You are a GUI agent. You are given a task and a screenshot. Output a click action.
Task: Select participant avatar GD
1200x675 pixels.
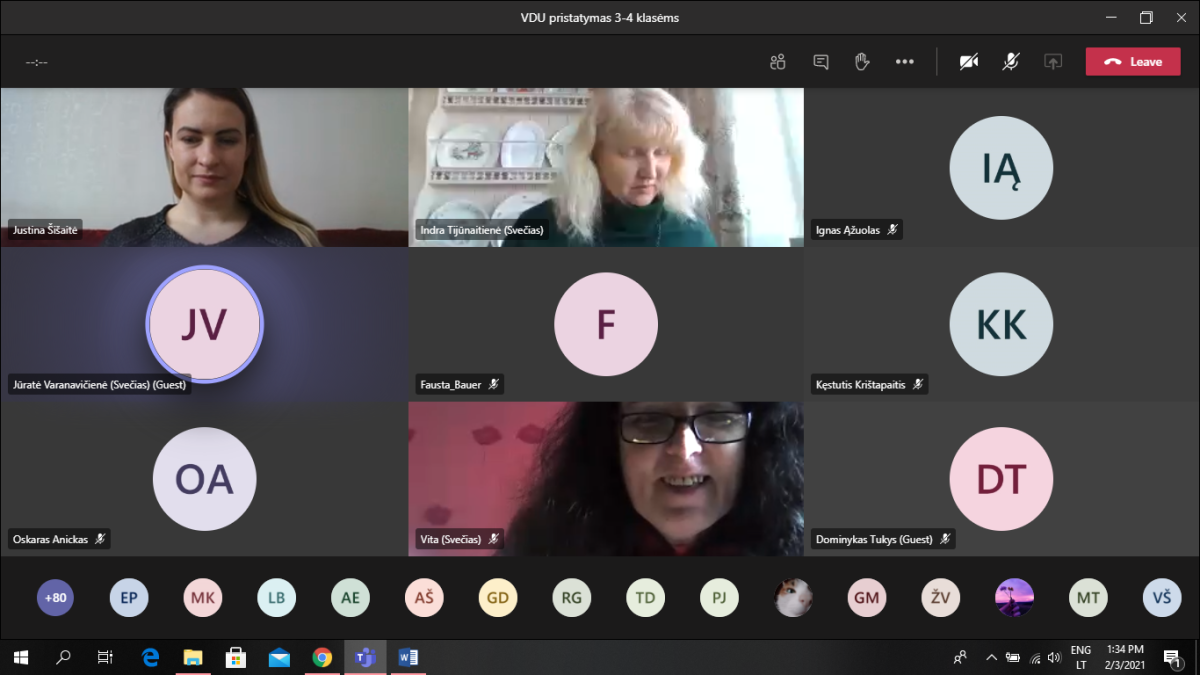[498, 598]
